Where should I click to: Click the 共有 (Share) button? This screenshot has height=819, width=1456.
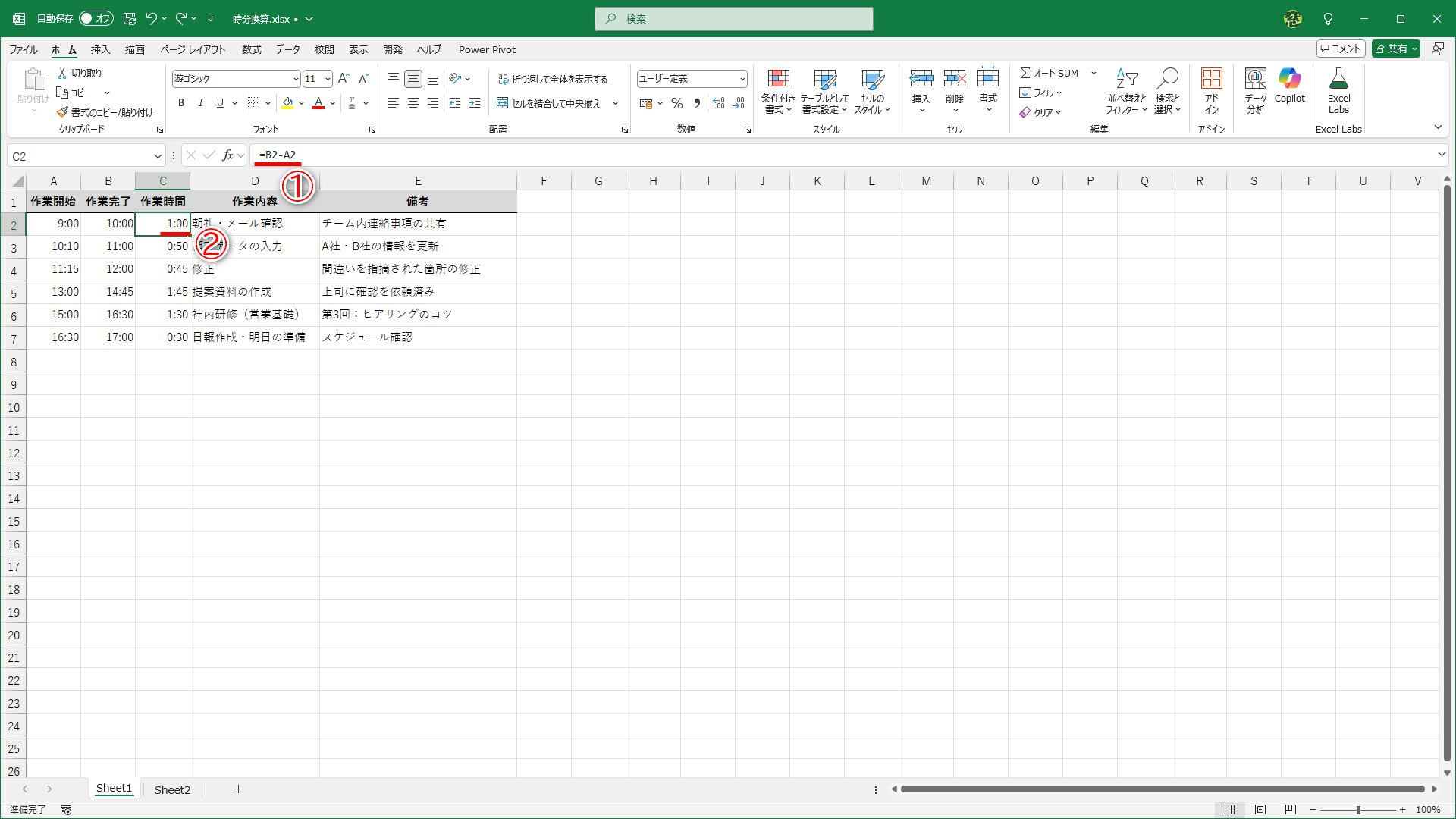[1395, 48]
